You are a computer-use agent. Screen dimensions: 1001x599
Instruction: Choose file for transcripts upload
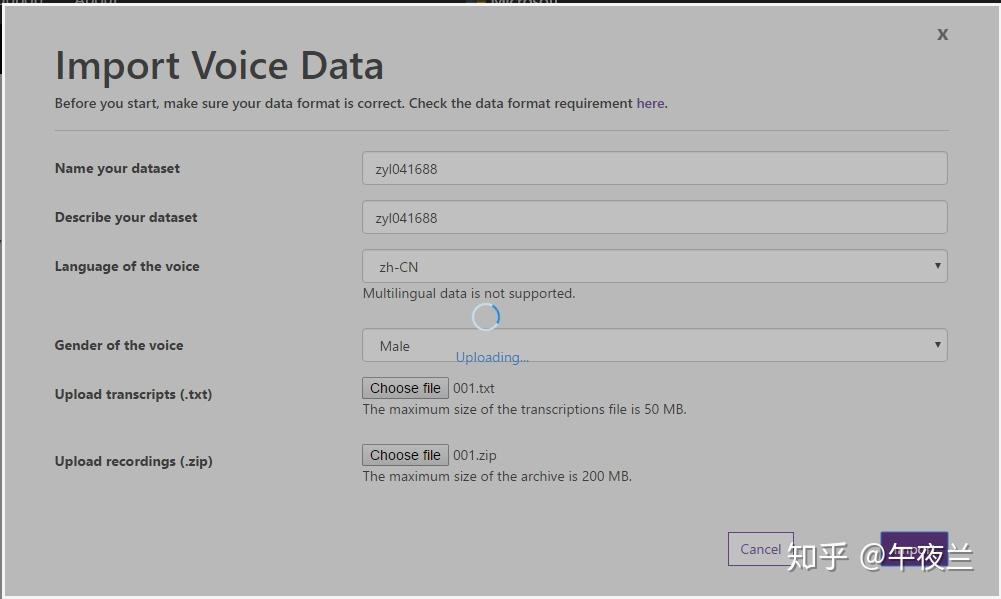(405, 388)
